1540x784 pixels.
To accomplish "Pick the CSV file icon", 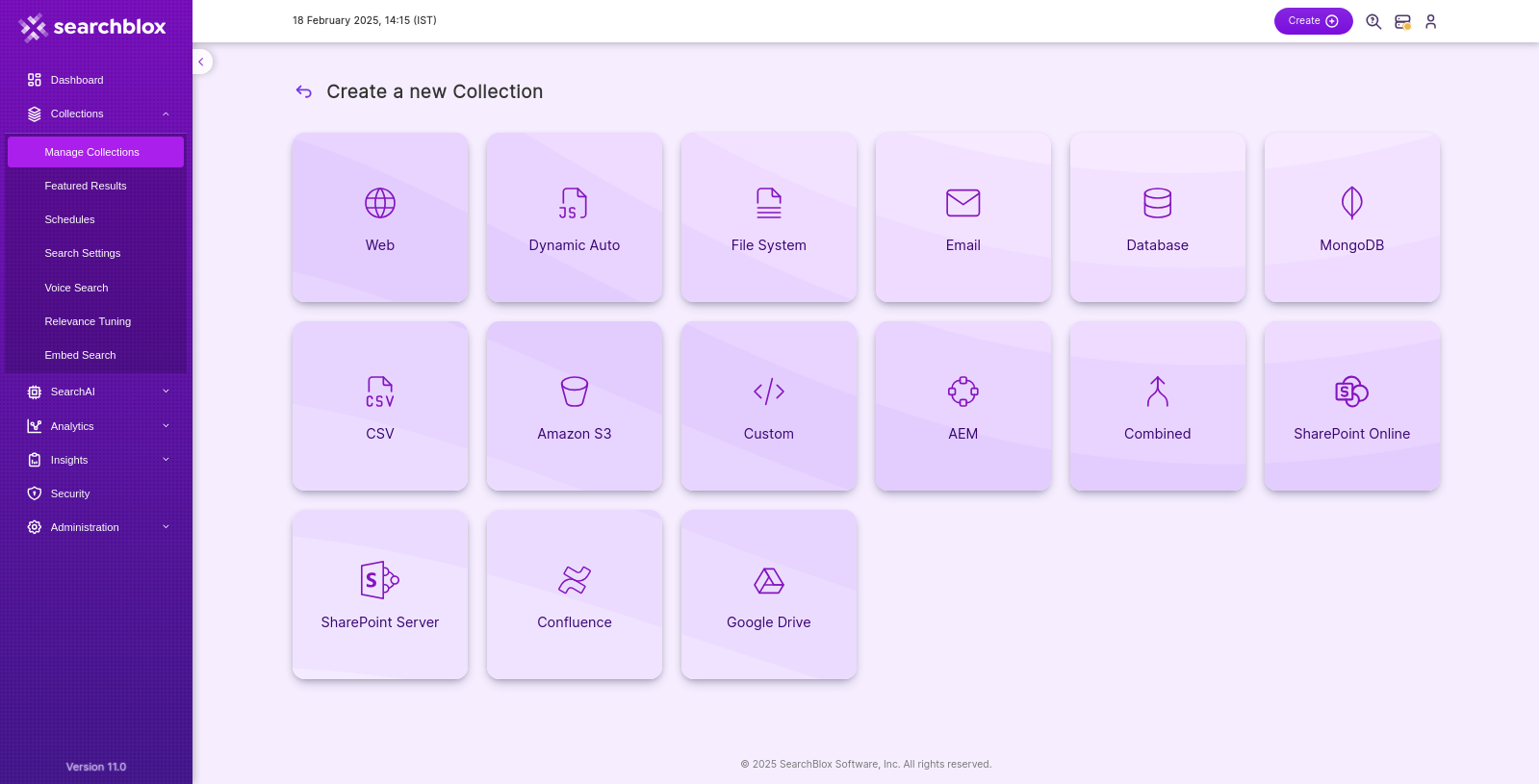I will tap(380, 392).
